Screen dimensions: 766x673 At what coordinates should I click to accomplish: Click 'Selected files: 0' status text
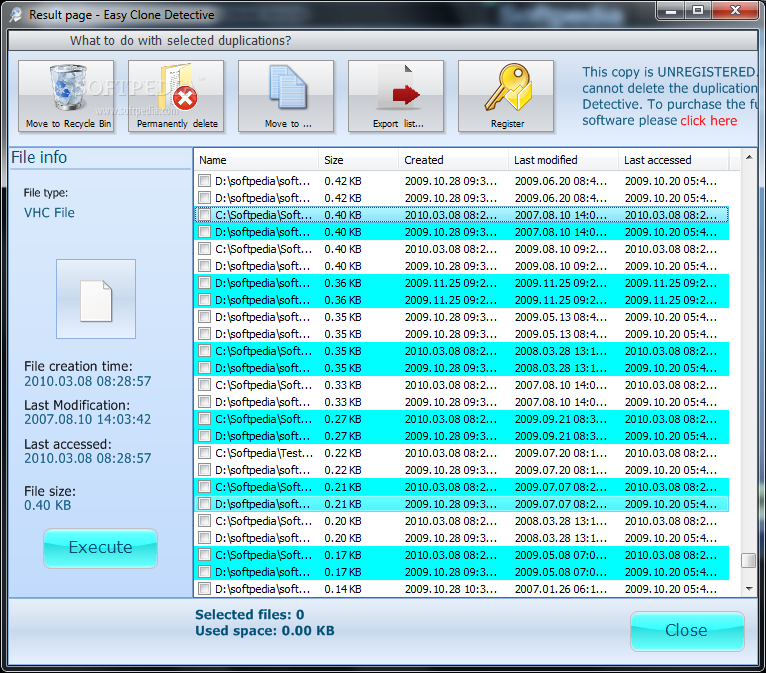point(250,614)
